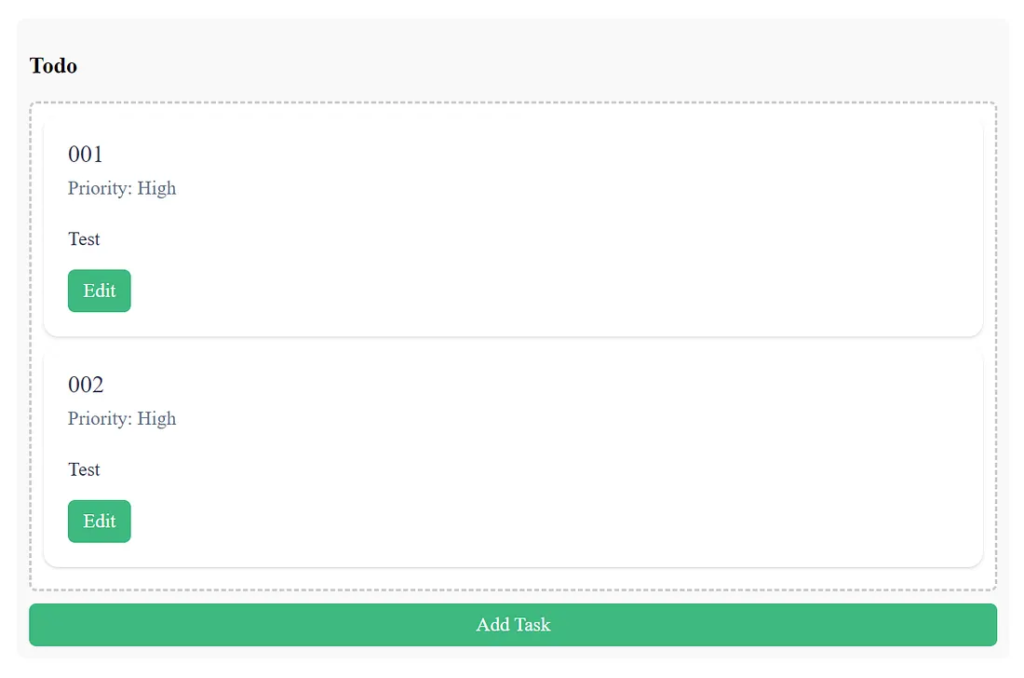Click Edit button on task 002
This screenshot has width=1024, height=678.
pos(99,521)
